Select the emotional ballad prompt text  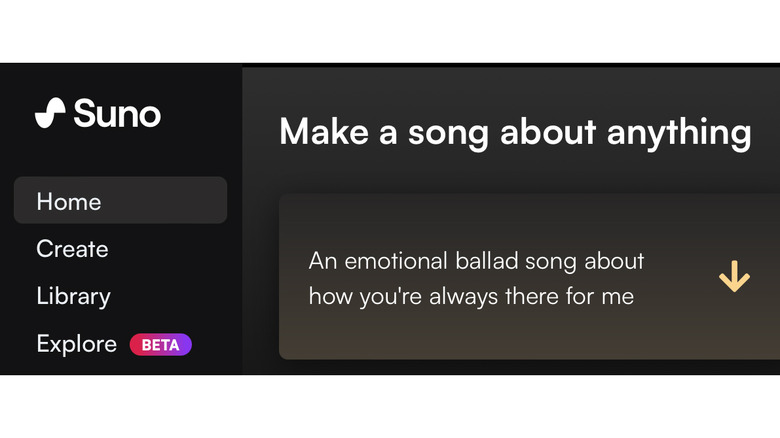point(476,278)
